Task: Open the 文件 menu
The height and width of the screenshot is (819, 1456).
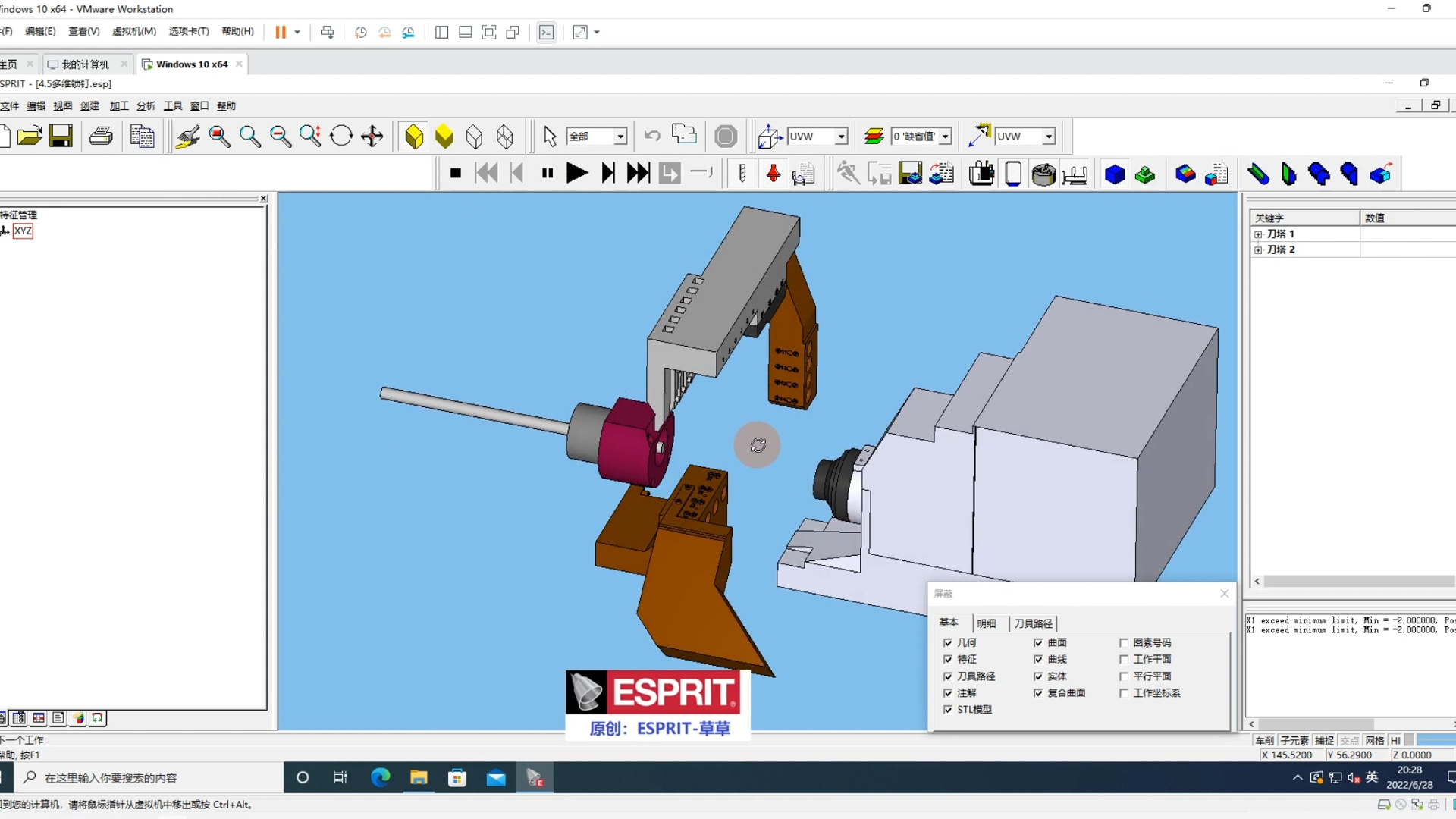Action: (x=9, y=105)
